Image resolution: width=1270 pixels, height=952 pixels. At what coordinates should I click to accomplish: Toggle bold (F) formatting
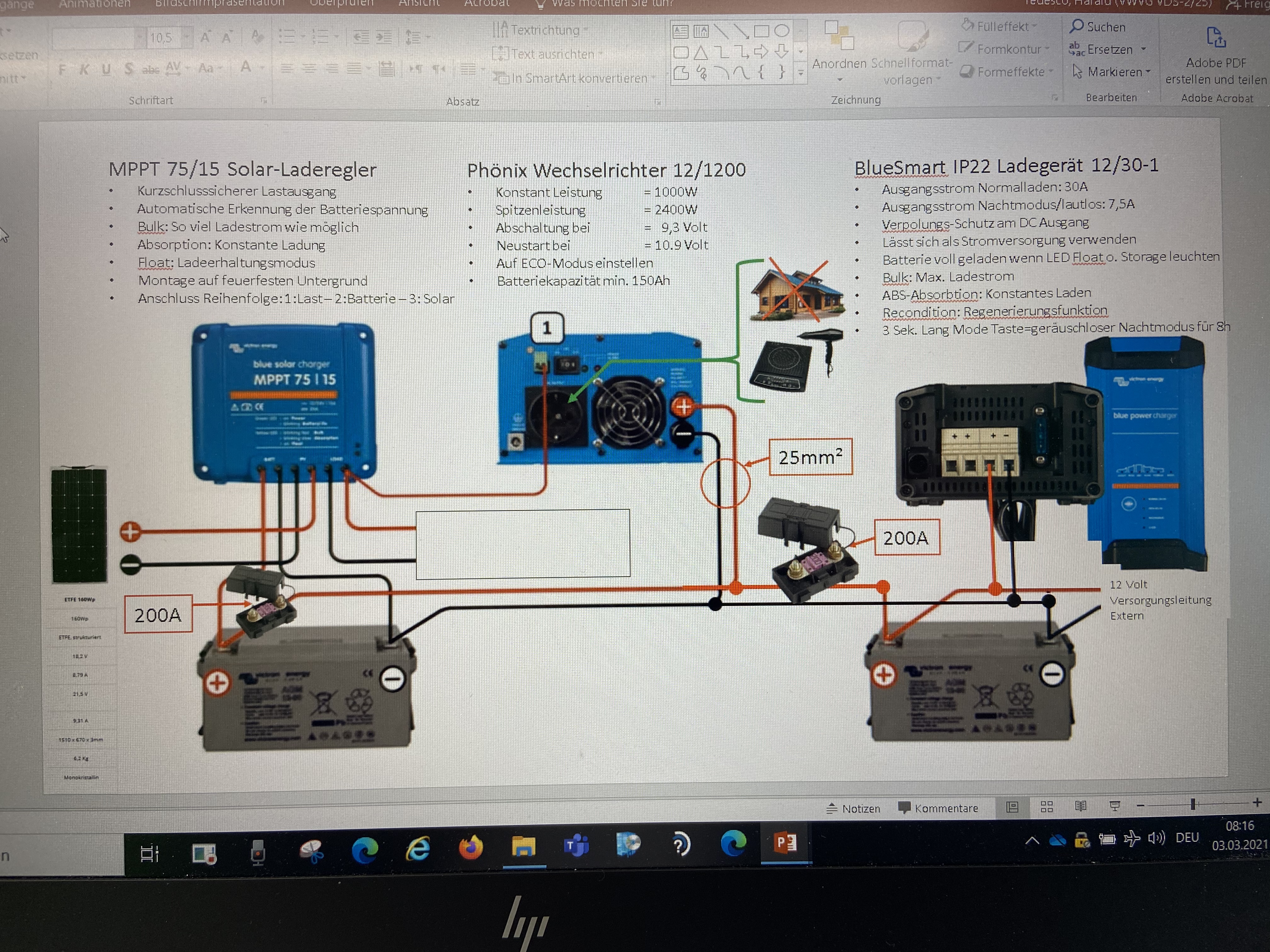pyautogui.click(x=62, y=70)
